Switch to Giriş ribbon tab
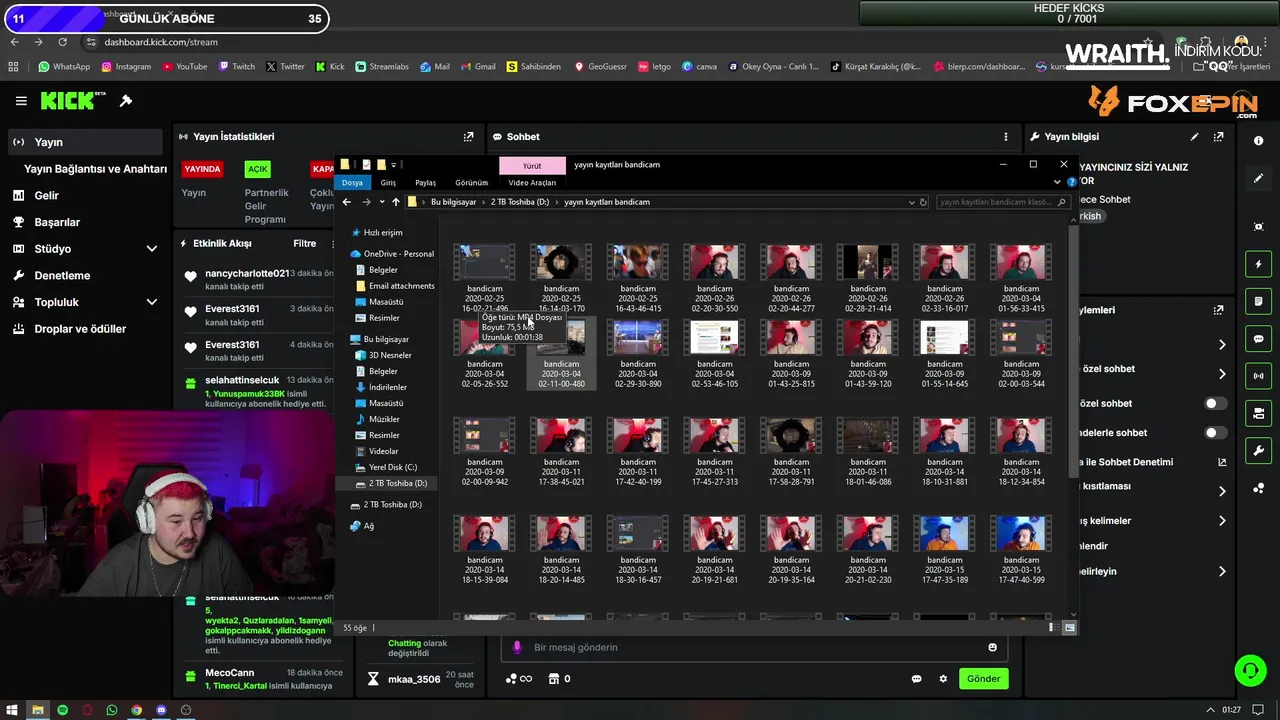Viewport: 1280px width, 720px height. point(388,183)
